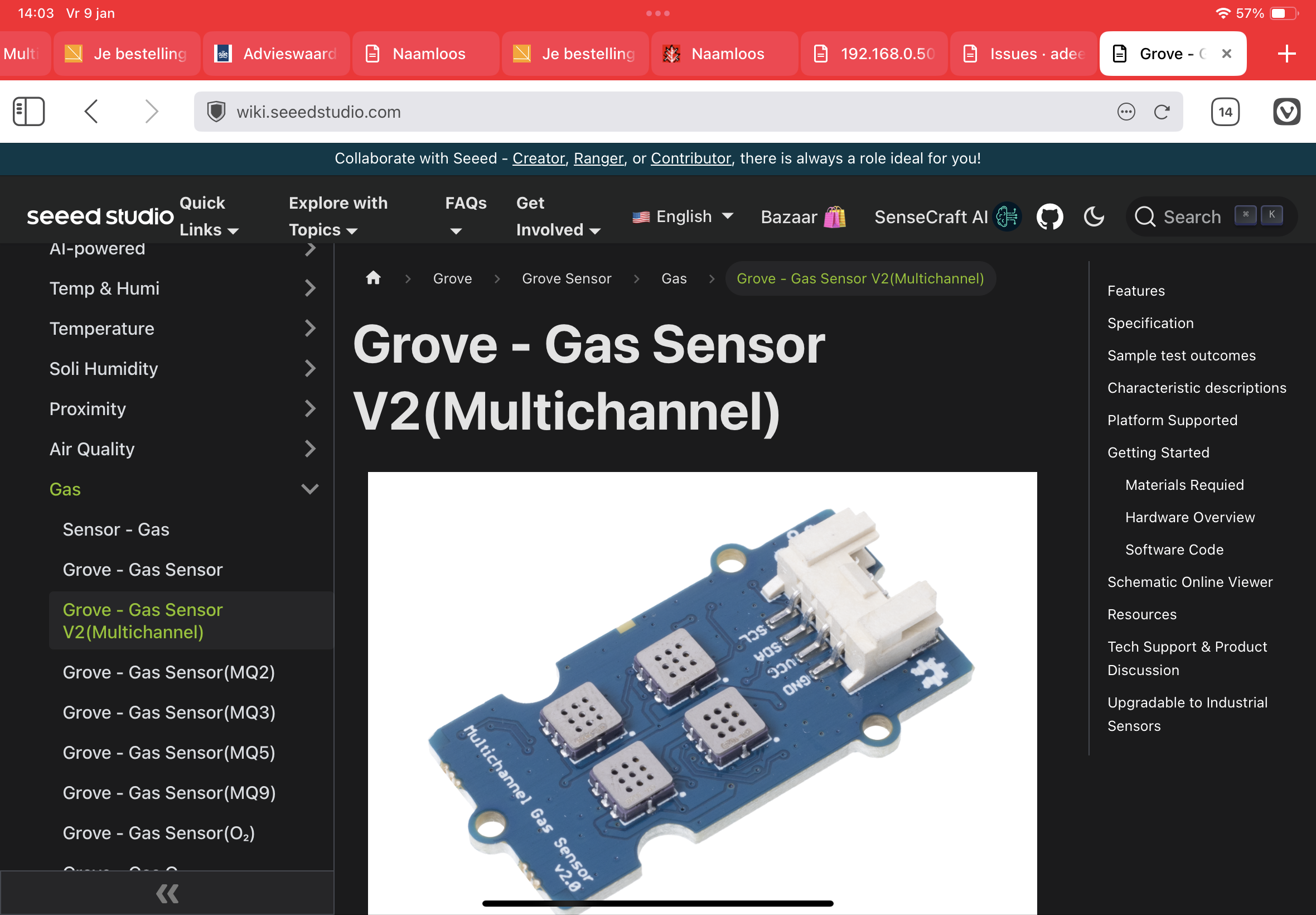The image size is (1316, 915).
Task: Open the Vivaldi menu icon
Action: click(x=1286, y=112)
